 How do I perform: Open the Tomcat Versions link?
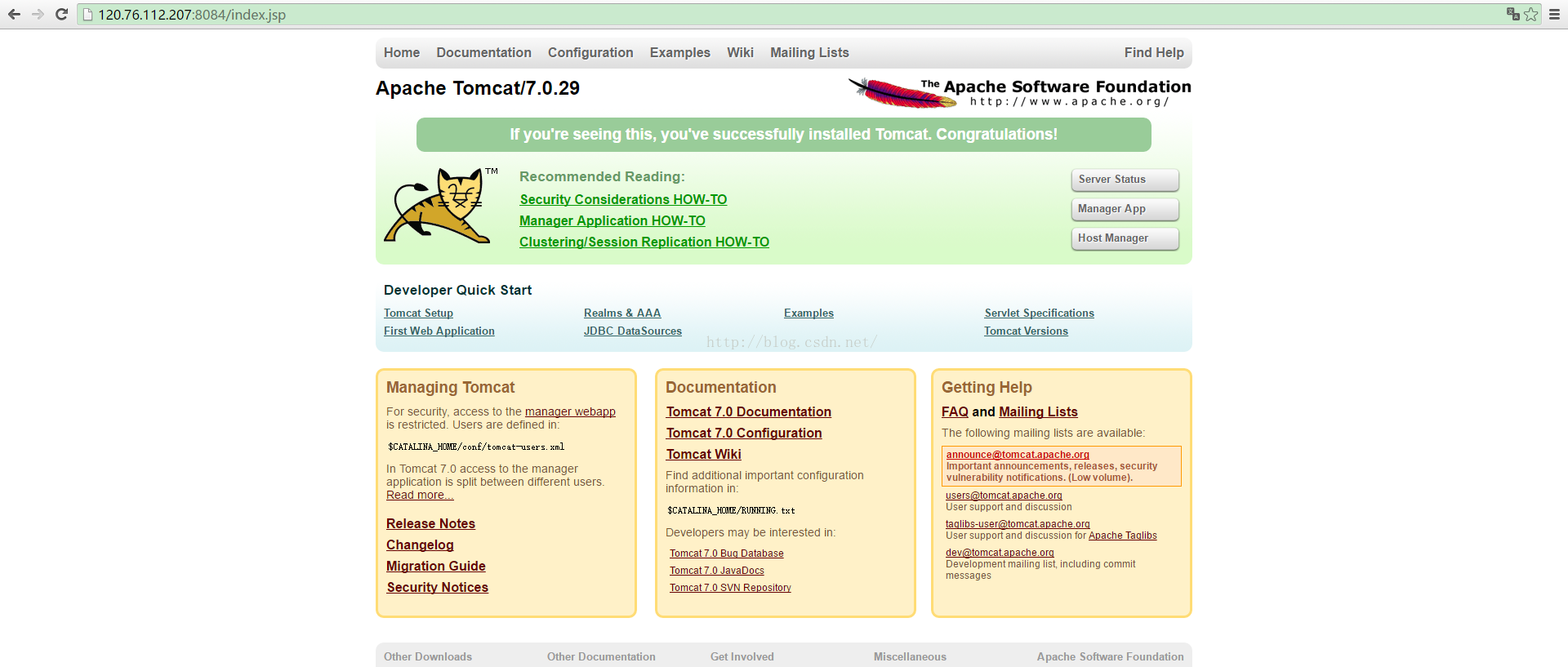pyautogui.click(x=1026, y=331)
